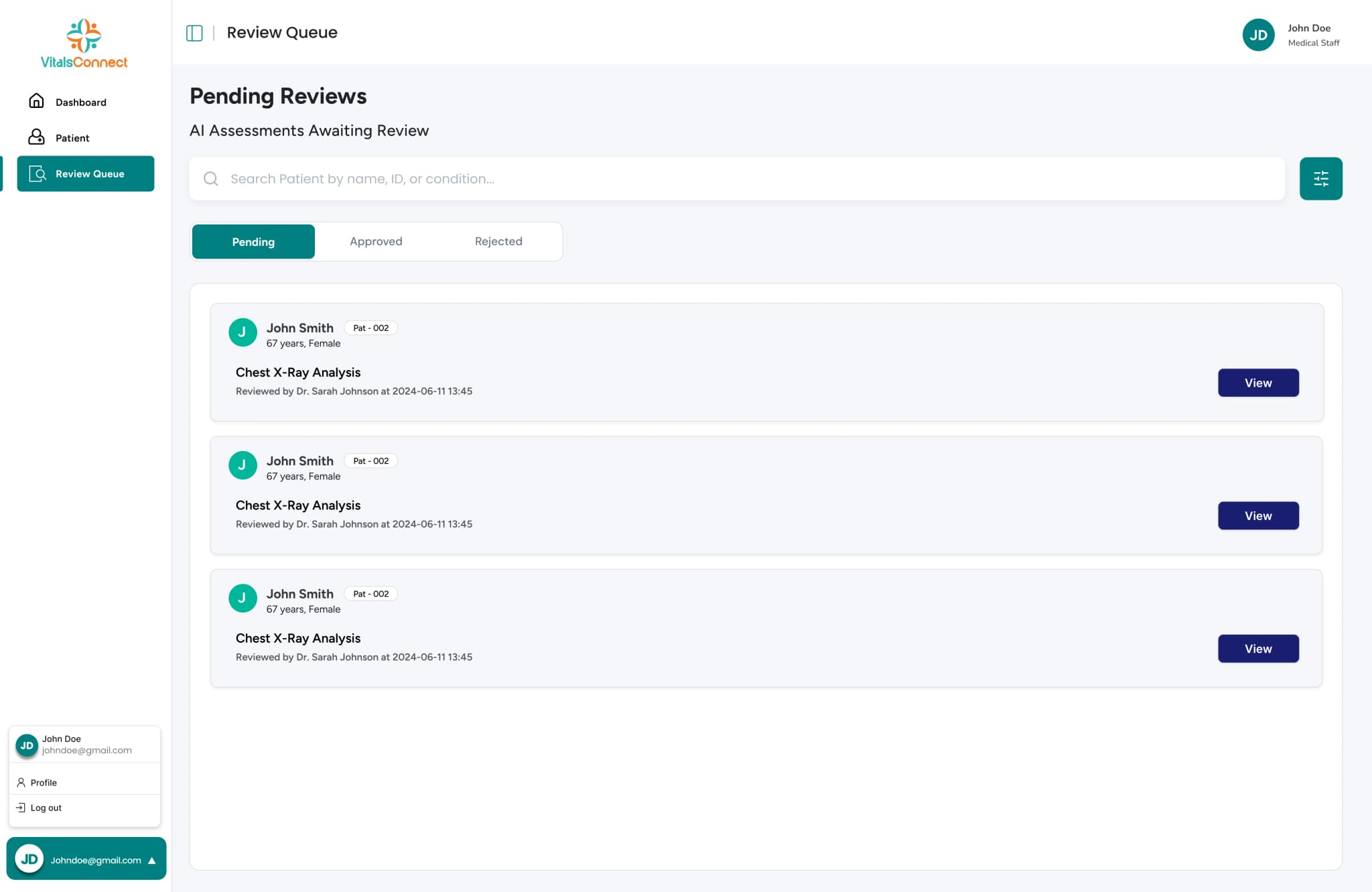Image resolution: width=1372 pixels, height=892 pixels.
Task: Click Pat - 002 badge on second card
Action: point(370,460)
